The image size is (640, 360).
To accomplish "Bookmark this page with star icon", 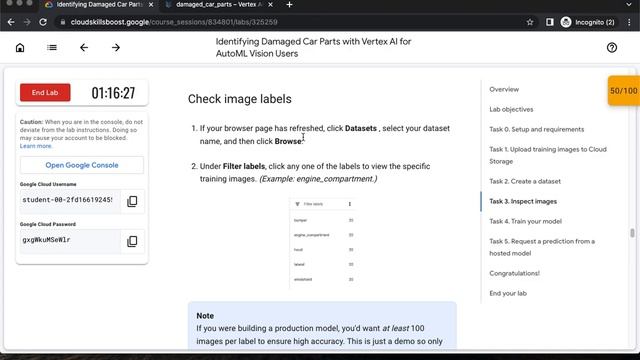I will (x=530, y=22).
